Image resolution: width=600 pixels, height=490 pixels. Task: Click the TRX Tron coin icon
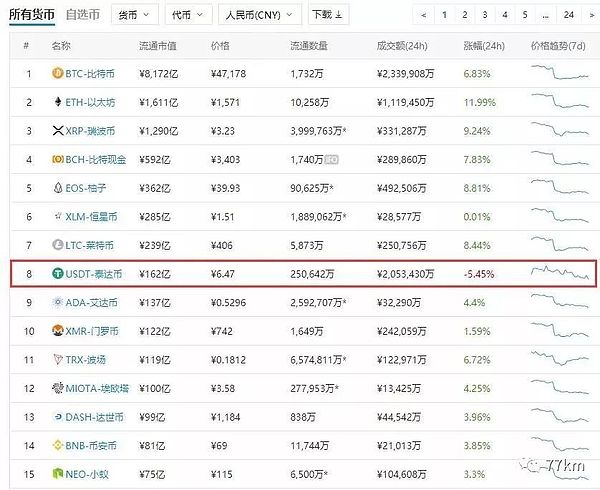pyautogui.click(x=57, y=358)
